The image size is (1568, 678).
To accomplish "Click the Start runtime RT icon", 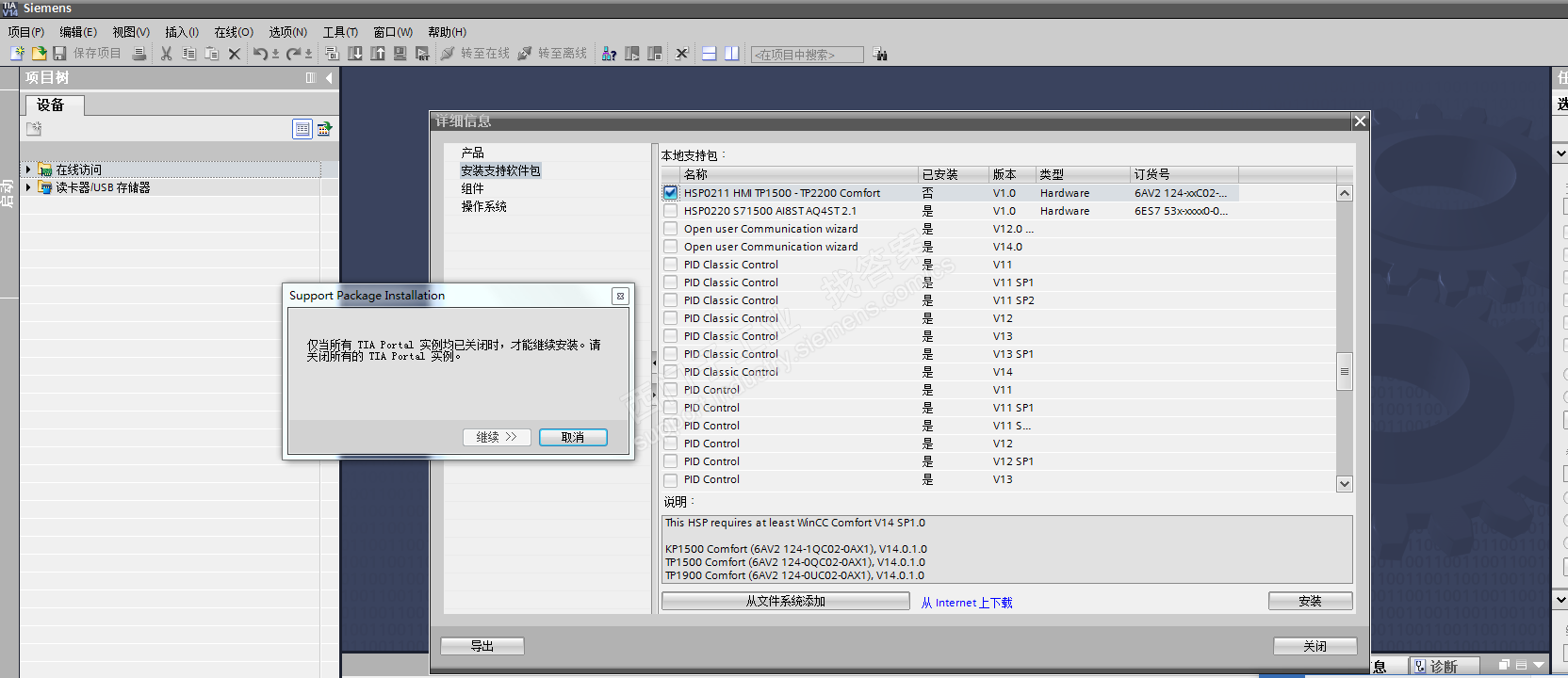I will [422, 54].
